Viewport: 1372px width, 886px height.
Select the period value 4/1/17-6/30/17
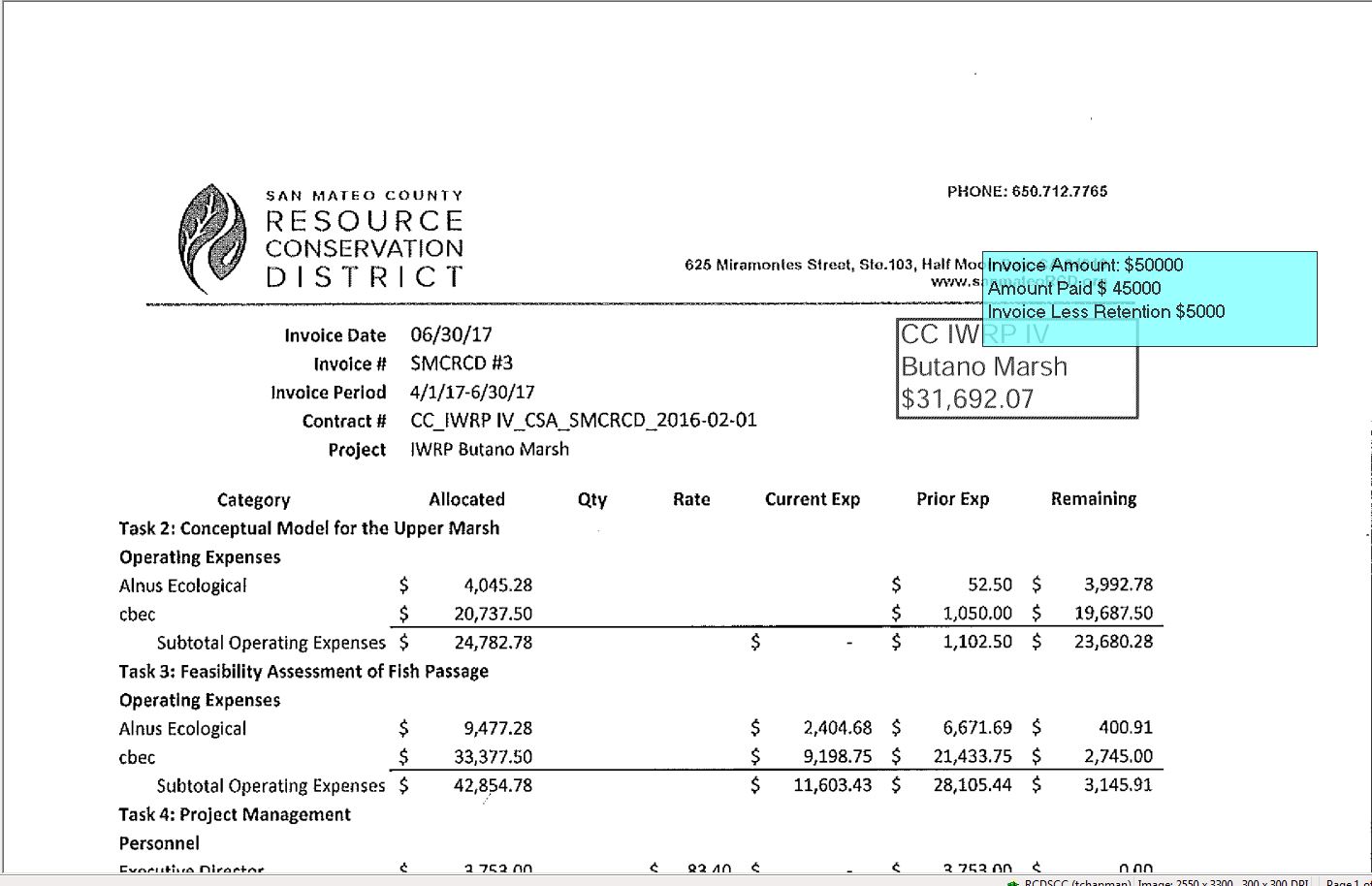(472, 392)
